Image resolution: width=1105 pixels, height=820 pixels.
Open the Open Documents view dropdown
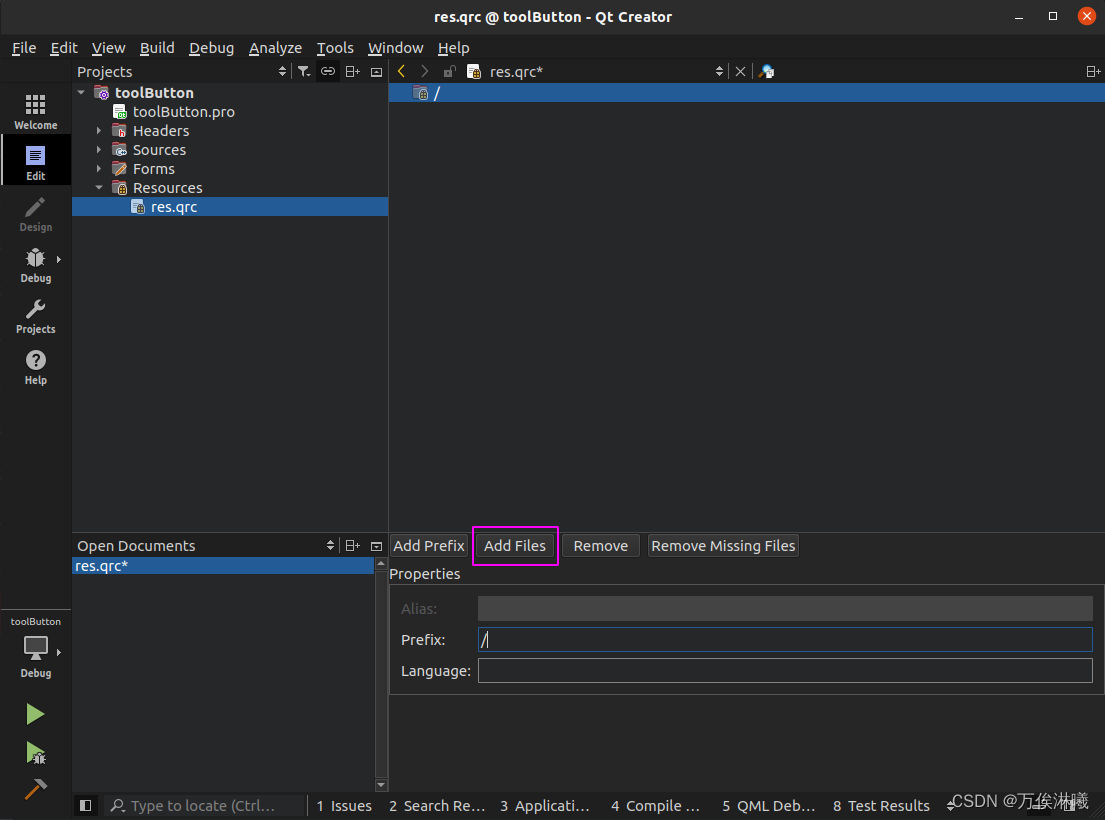(x=330, y=545)
